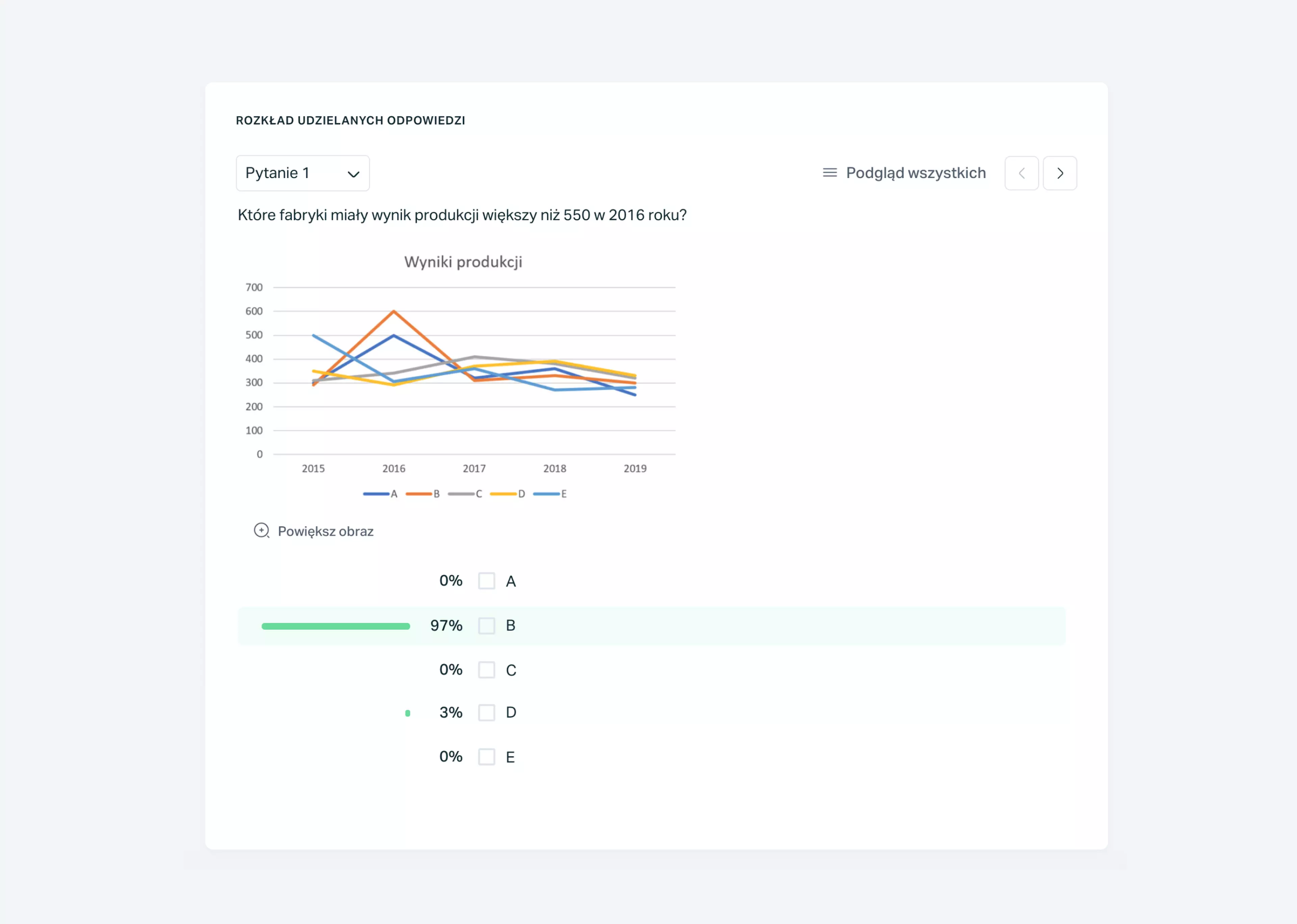Viewport: 1297px width, 924px height.
Task: Open Podgląd wszystkich overview link
Action: (915, 173)
